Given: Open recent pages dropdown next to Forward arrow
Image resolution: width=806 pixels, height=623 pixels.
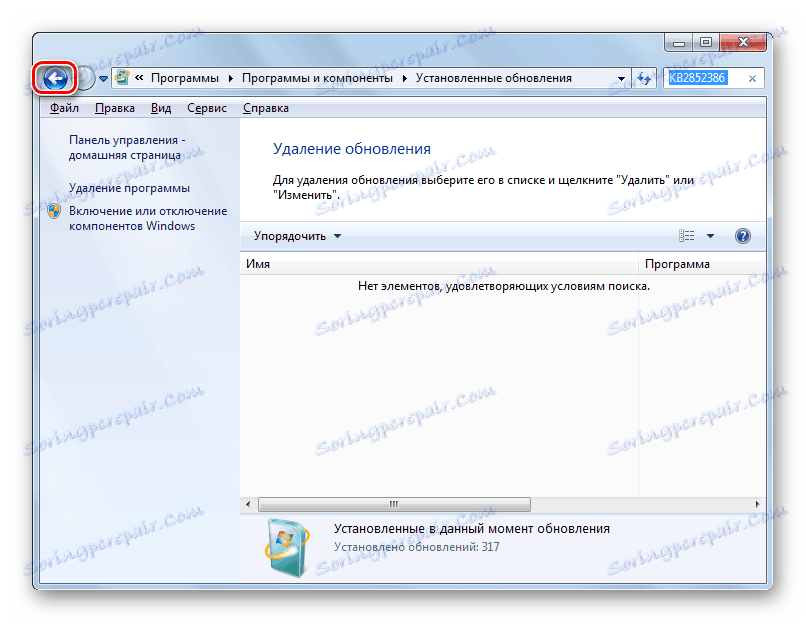Looking at the screenshot, I should (103, 79).
